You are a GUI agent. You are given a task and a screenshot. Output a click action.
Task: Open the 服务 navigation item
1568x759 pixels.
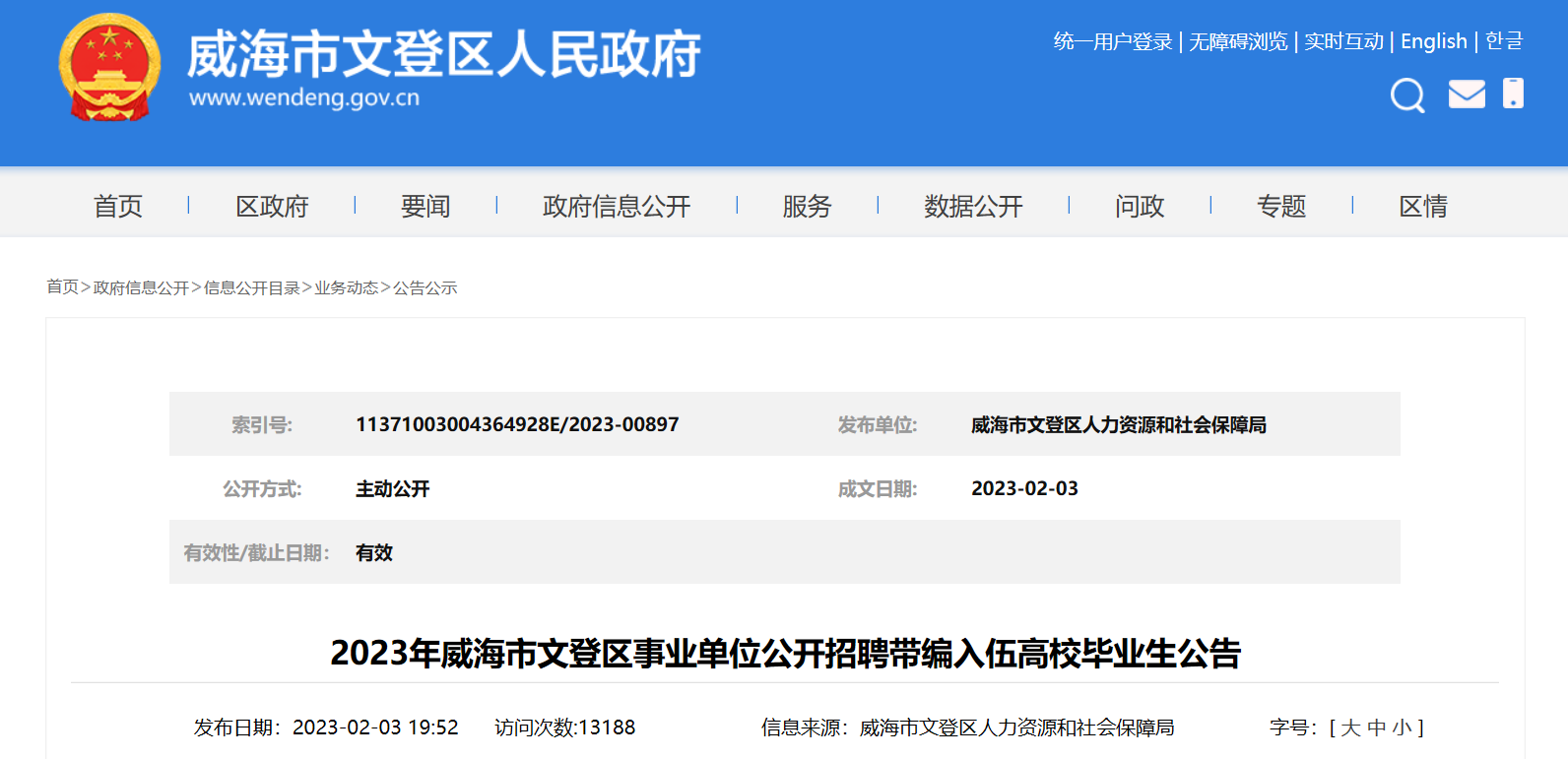click(807, 207)
